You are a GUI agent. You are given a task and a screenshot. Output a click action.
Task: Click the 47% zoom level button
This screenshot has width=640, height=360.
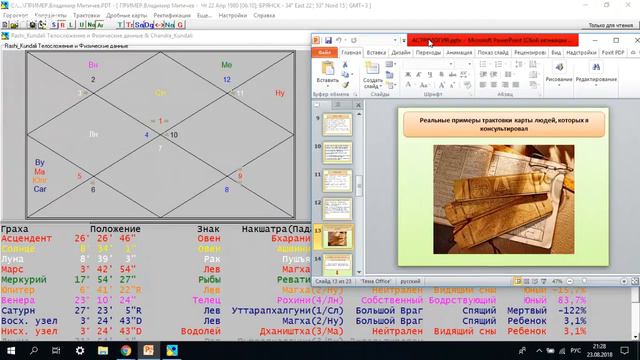(557, 281)
